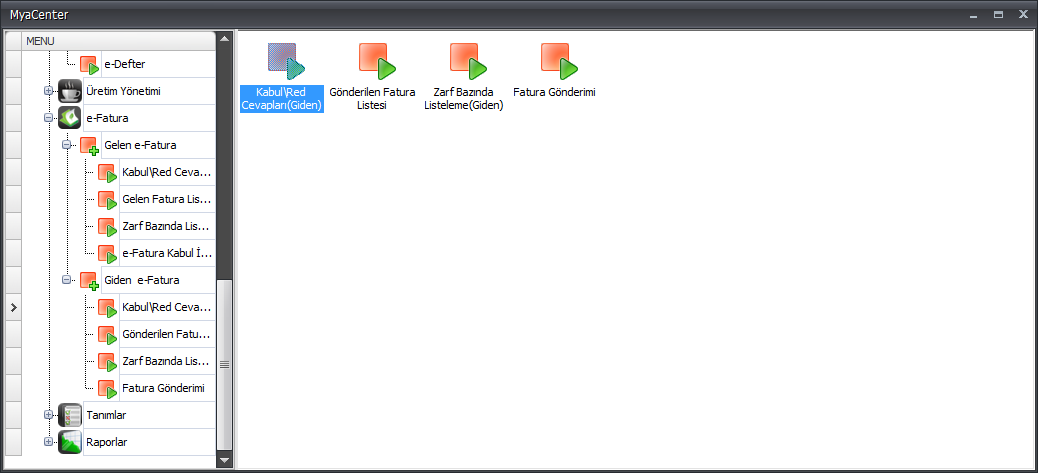Screen dimensions: 1038x473
Task: Select Giden e-Fatura label
Action: click(142, 280)
